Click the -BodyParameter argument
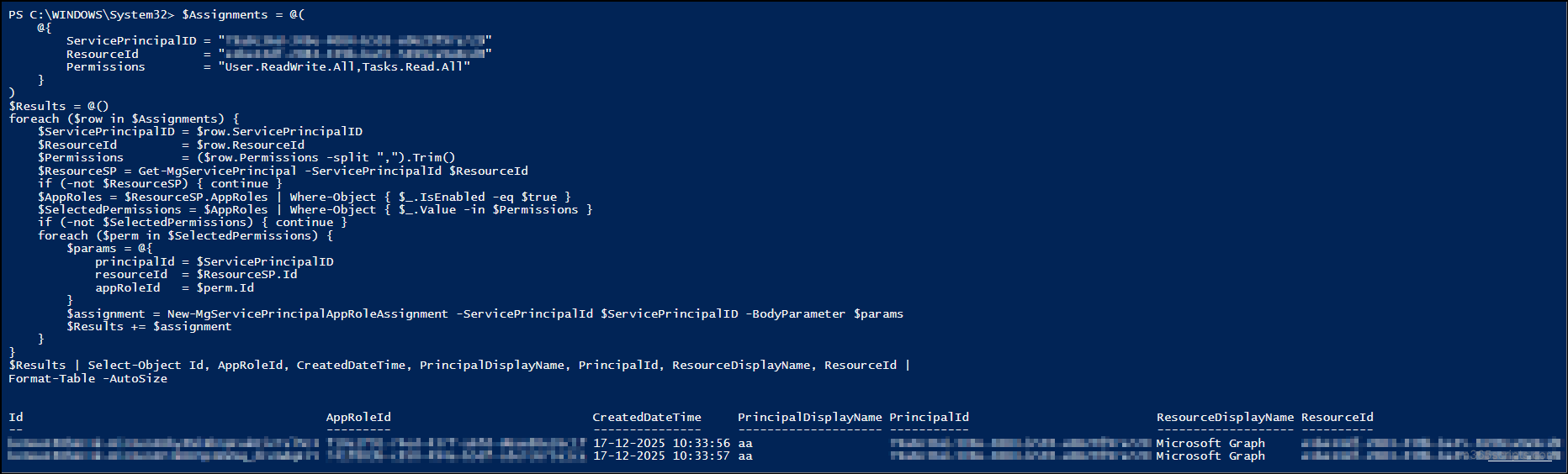Screen dimensions: 1568x474 point(795,314)
